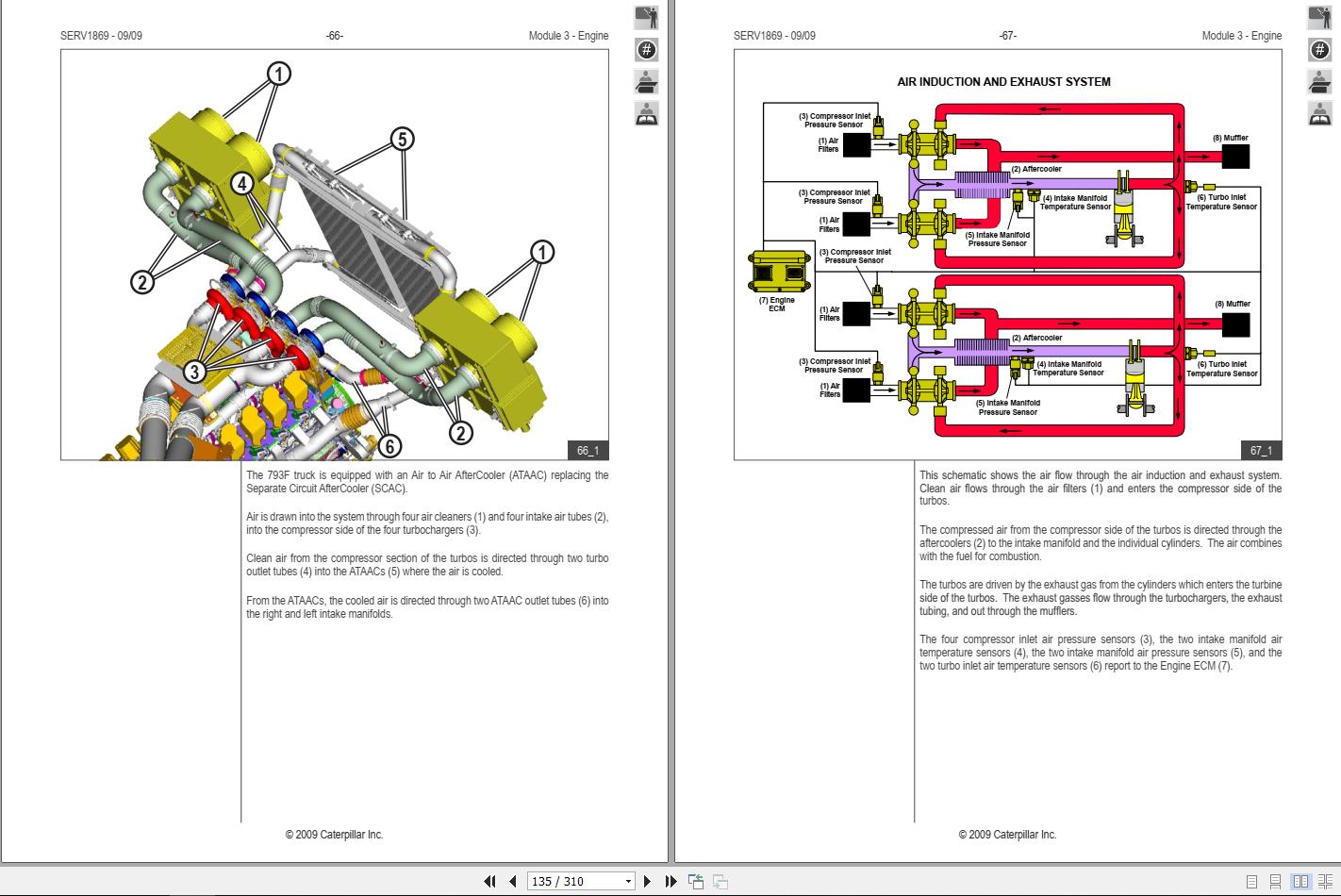Click callout number 5 on the engine illustration
The image size is (1341, 896).
click(402, 140)
